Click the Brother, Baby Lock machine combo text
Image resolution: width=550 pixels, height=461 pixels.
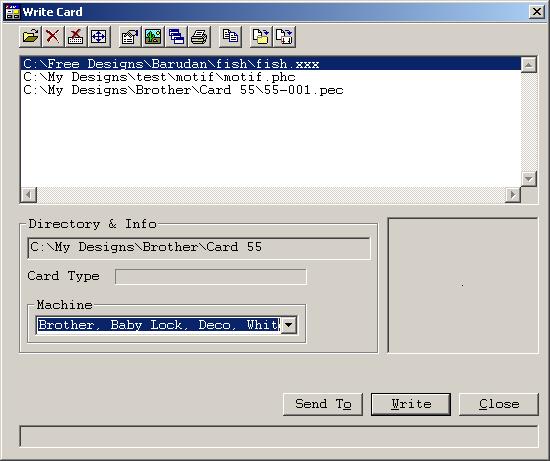[x=159, y=325]
